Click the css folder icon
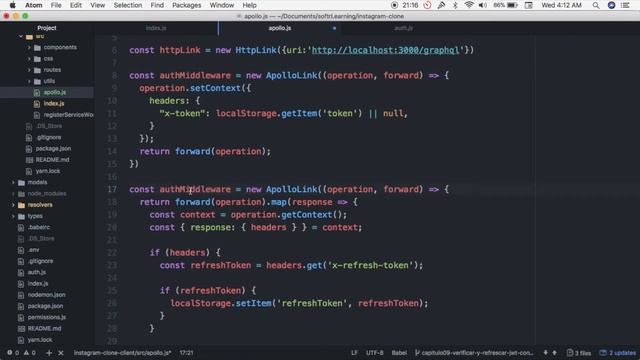Screen dimensions: 640x360 (x=38, y=59)
